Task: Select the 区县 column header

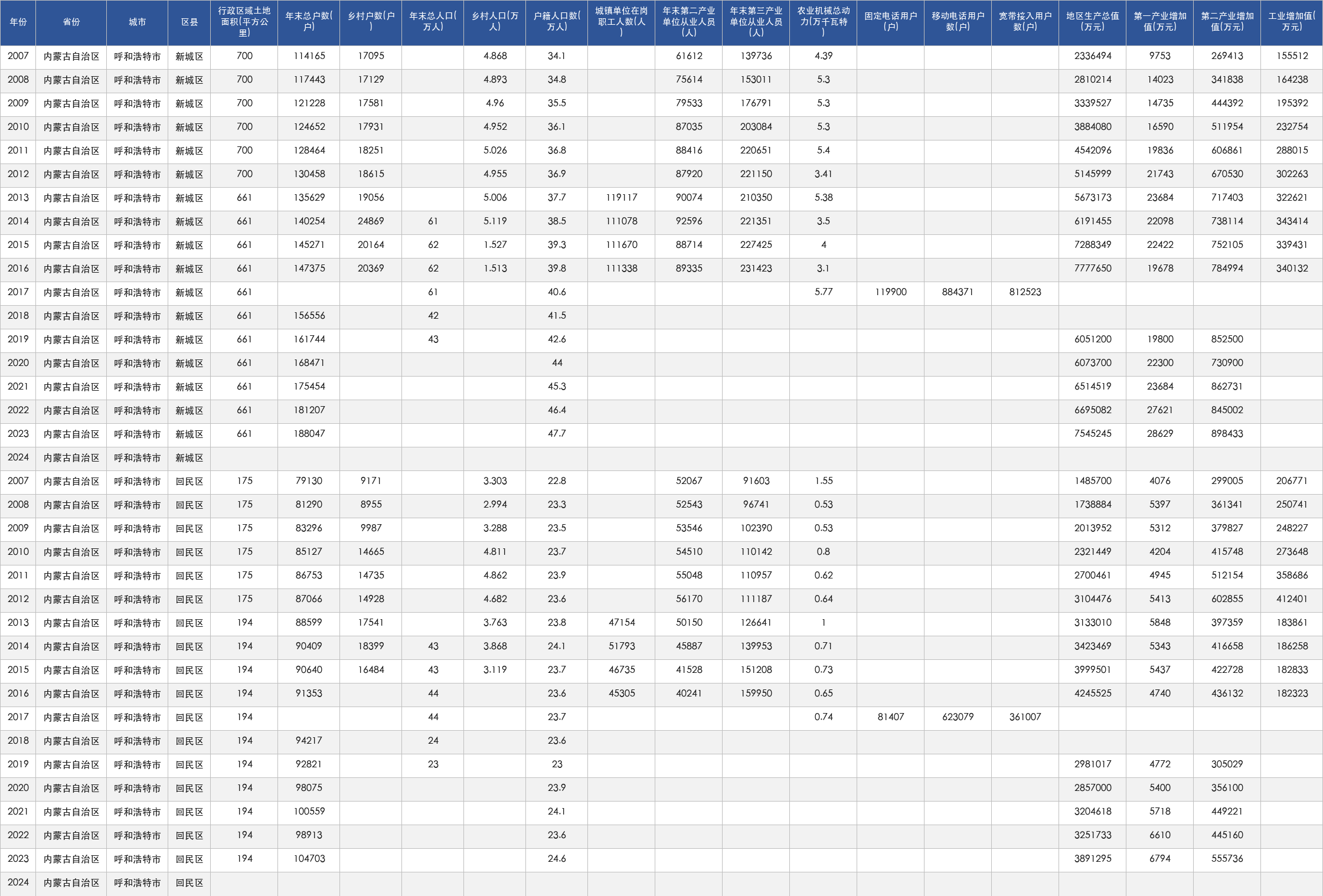Action: [x=189, y=22]
